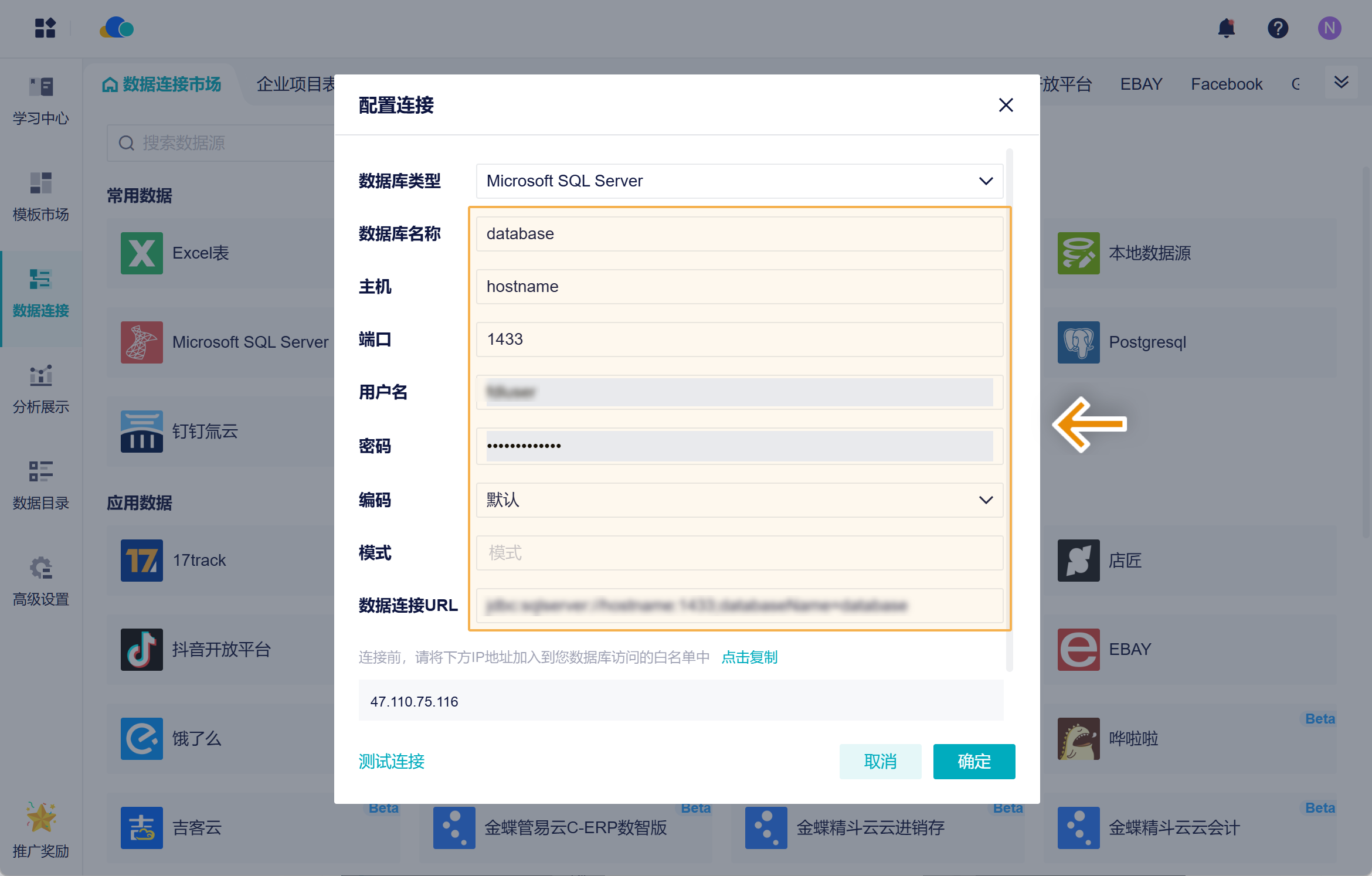Click the 测试连接 link
This screenshot has width=1372, height=876.
click(391, 761)
